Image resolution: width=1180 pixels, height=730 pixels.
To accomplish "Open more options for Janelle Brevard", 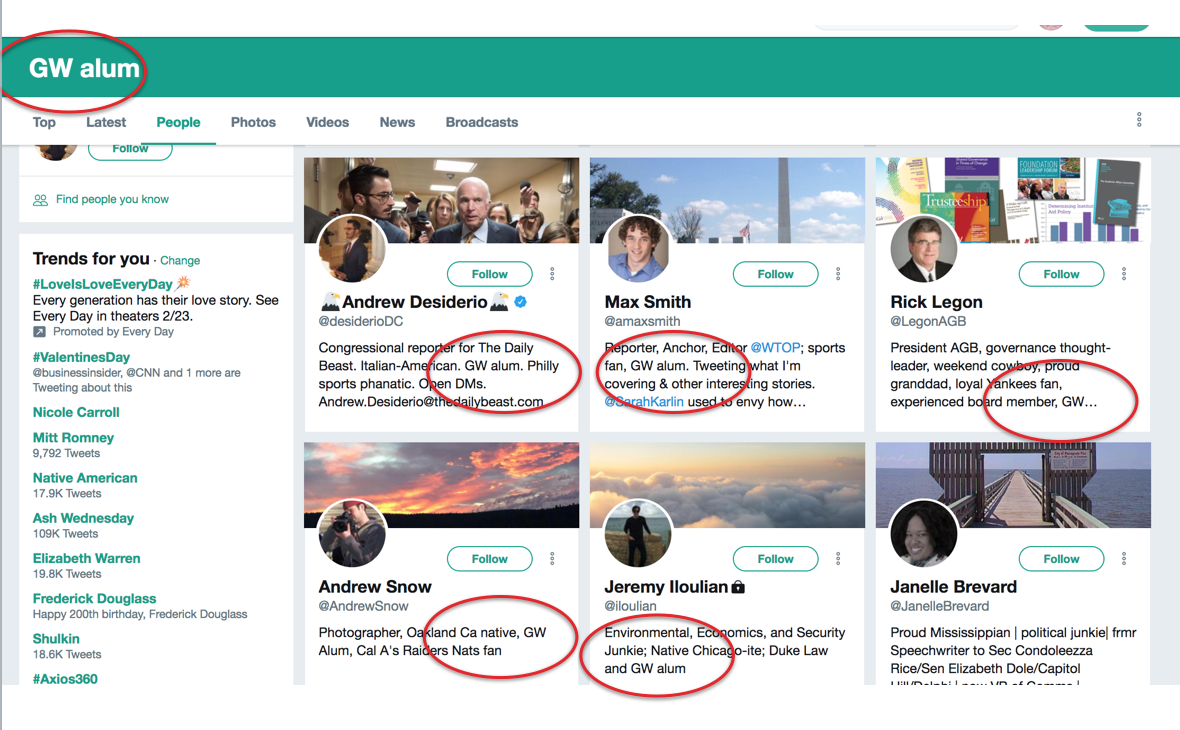I will [x=1124, y=558].
